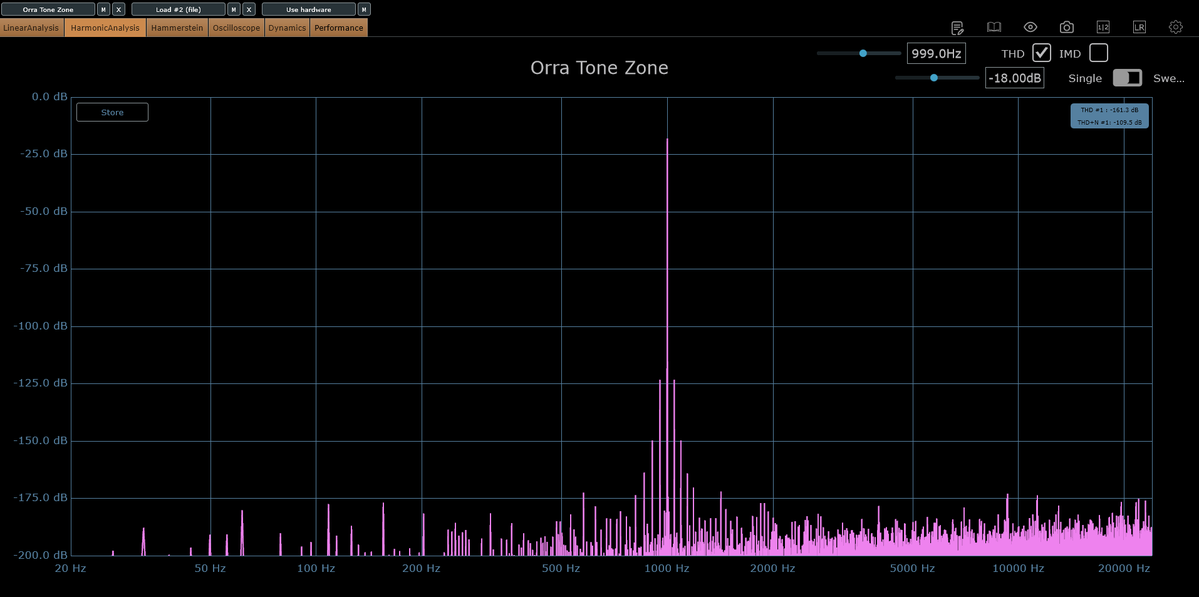Viewport: 1199px width, 597px height.
Task: Click the THD #1 readout box
Action: 1110,115
